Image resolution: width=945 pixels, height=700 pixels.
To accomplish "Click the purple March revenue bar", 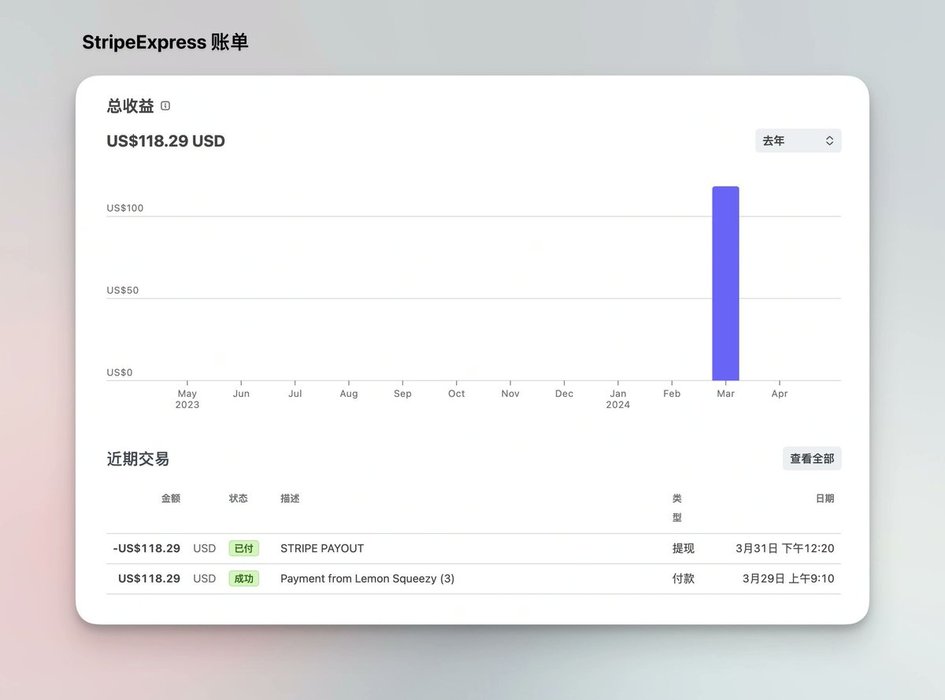I will [725, 283].
